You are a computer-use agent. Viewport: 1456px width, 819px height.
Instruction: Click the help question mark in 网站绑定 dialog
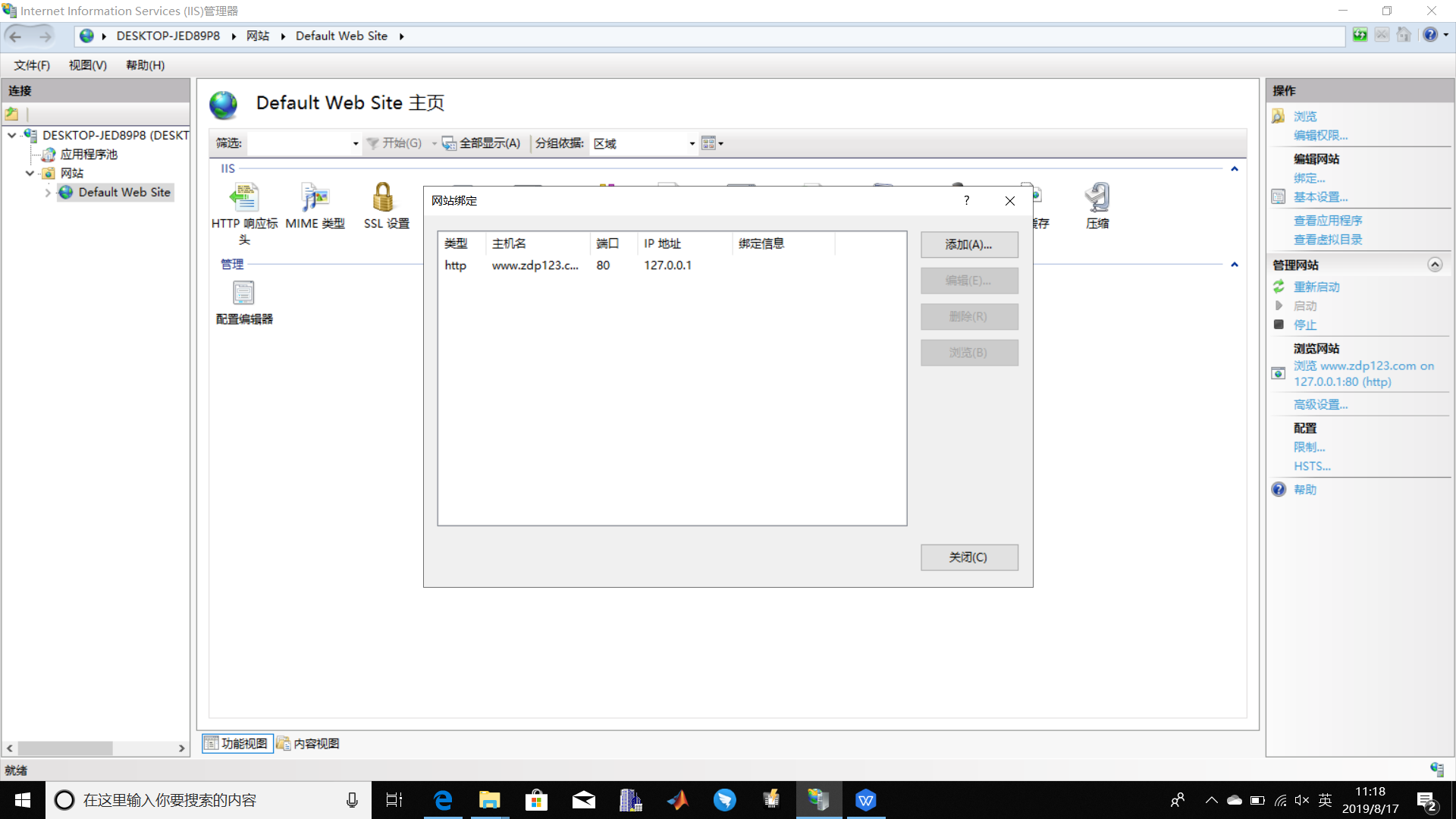coord(966,200)
